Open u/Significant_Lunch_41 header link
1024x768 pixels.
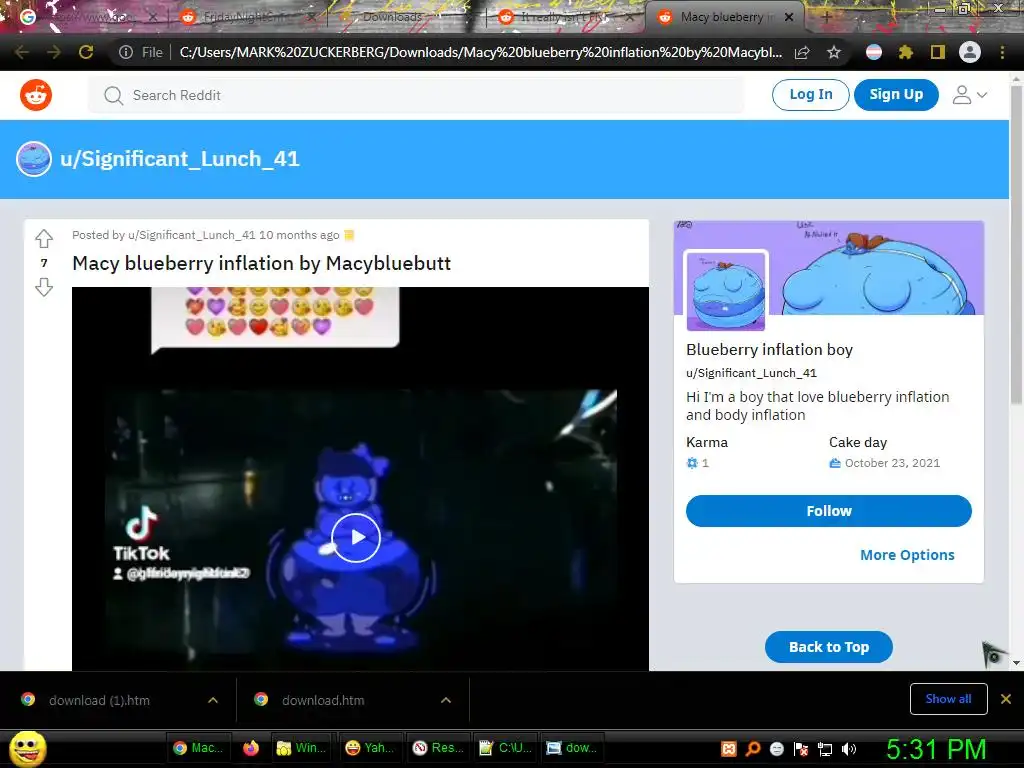tap(180, 159)
